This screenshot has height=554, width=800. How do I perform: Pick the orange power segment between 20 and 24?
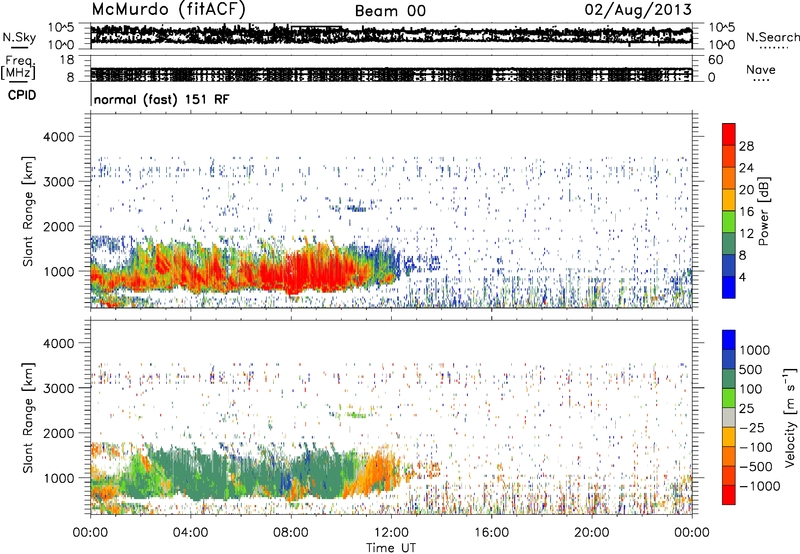[x=729, y=178]
